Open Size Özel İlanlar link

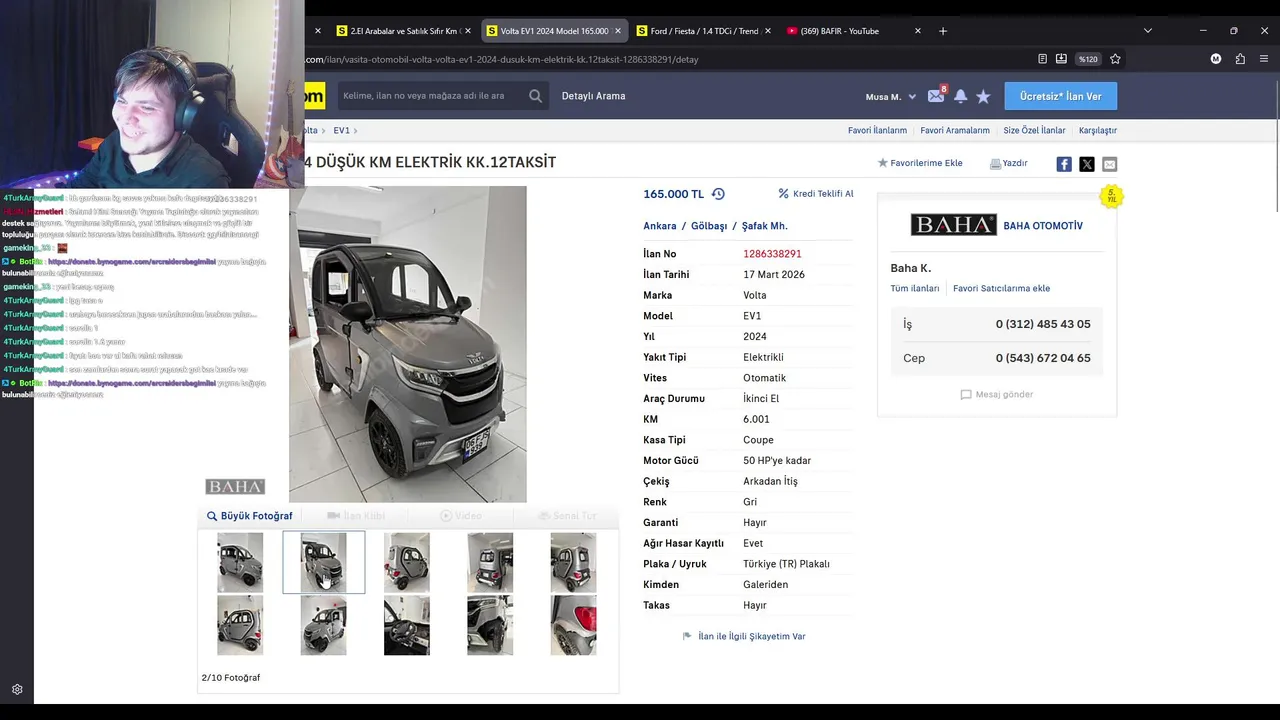click(x=1034, y=130)
